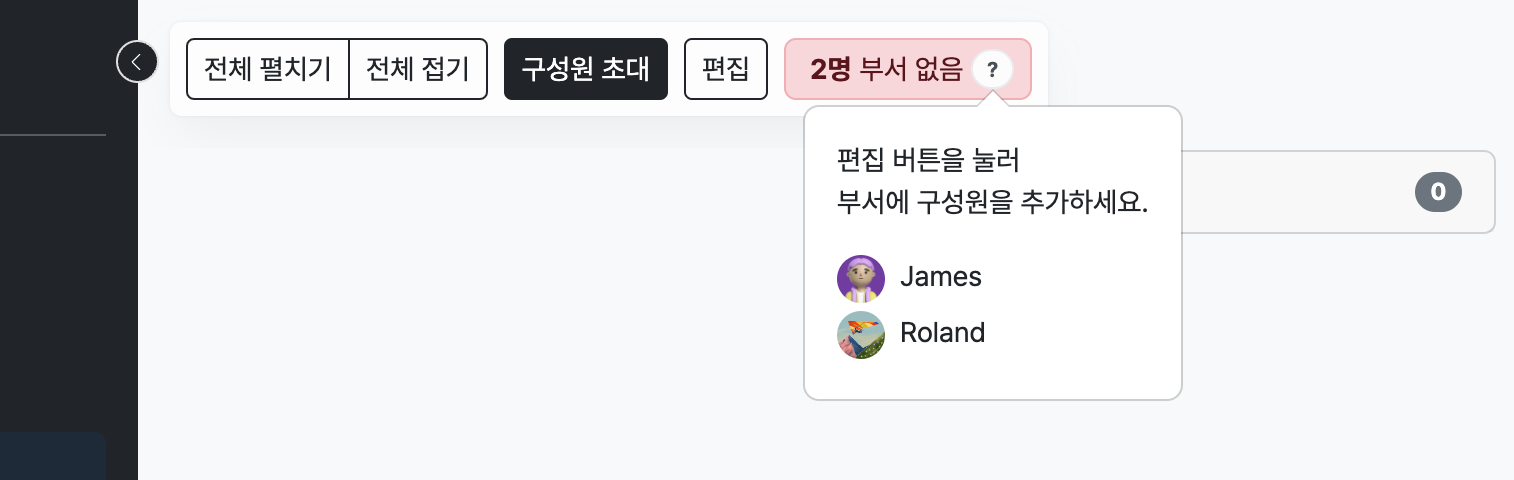The height and width of the screenshot is (480, 1514).
Task: Expand all departments with 전체 펼치기
Action: click(268, 69)
